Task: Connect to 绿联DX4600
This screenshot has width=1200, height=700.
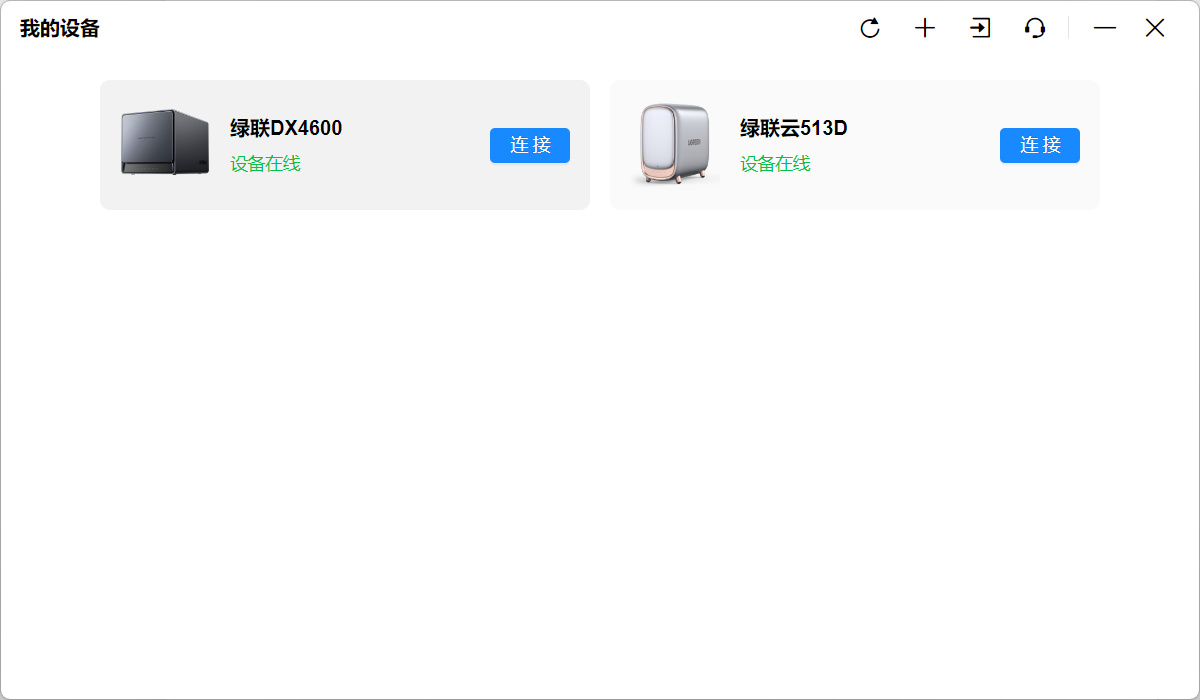Action: tap(530, 145)
